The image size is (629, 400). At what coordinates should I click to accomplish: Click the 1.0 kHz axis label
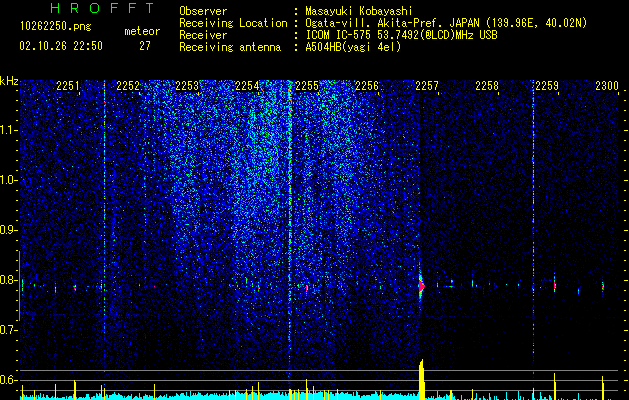point(9,180)
